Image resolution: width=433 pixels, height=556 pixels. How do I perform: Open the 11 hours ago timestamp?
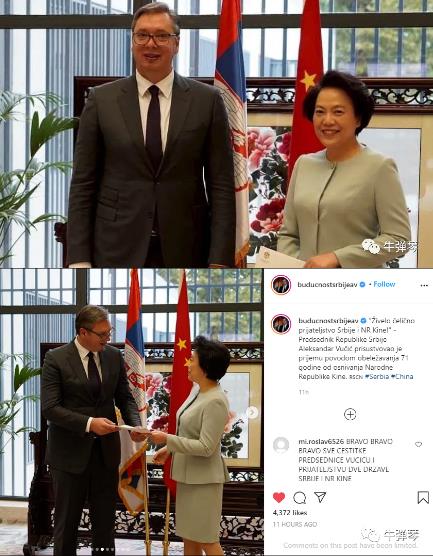(x=295, y=524)
